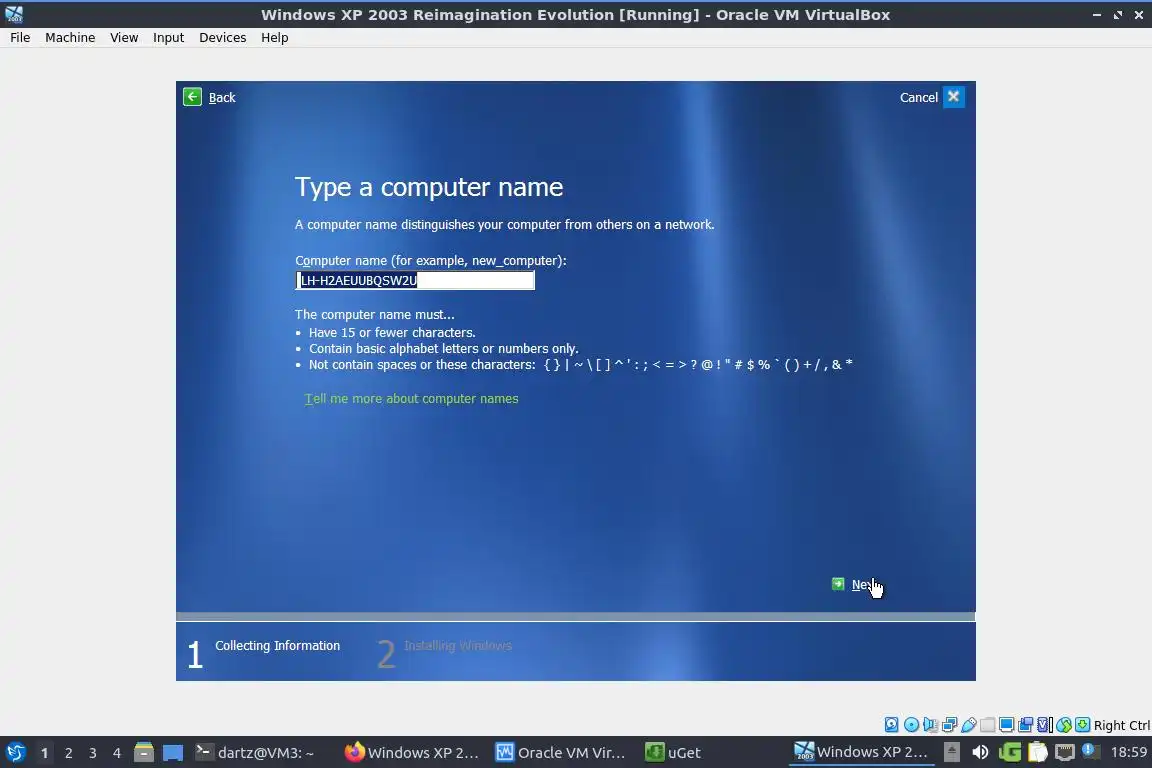This screenshot has height=768, width=1152.
Task: Click the eject removable media tray icon
Action: (952, 752)
